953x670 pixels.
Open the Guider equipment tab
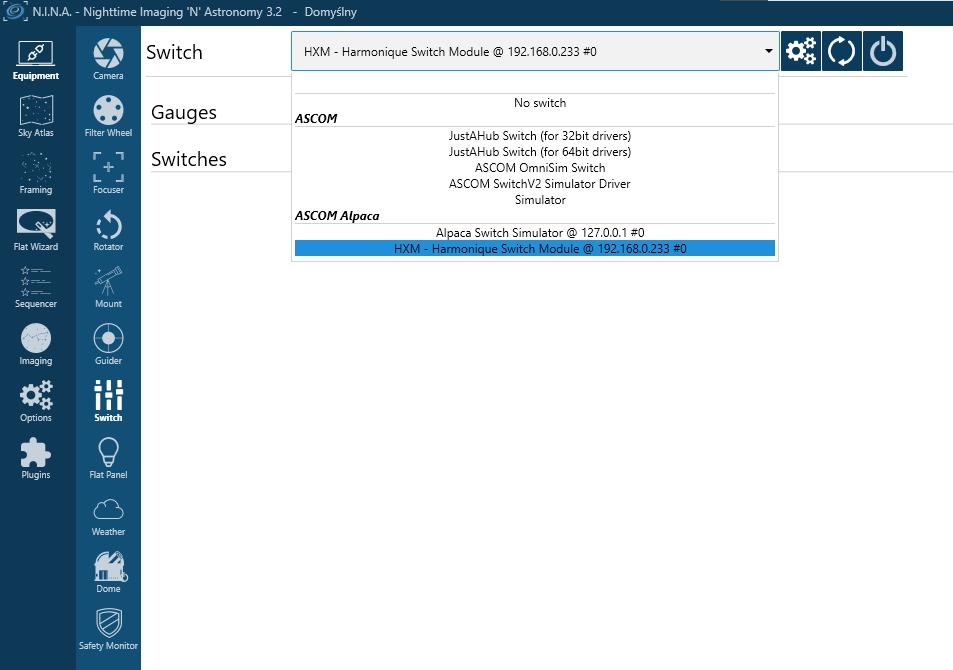pos(108,345)
